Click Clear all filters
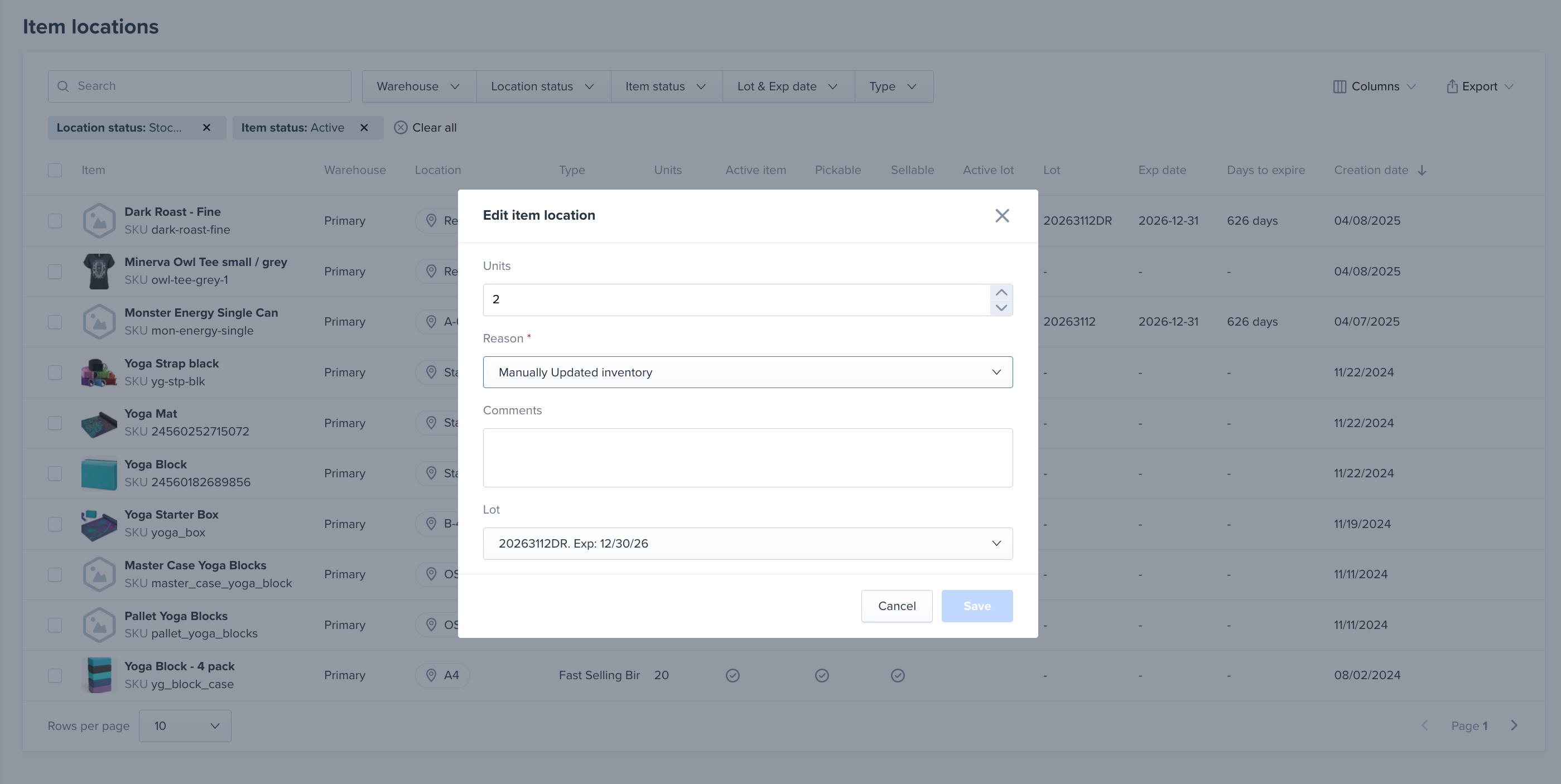The height and width of the screenshot is (784, 1561). pos(425,128)
